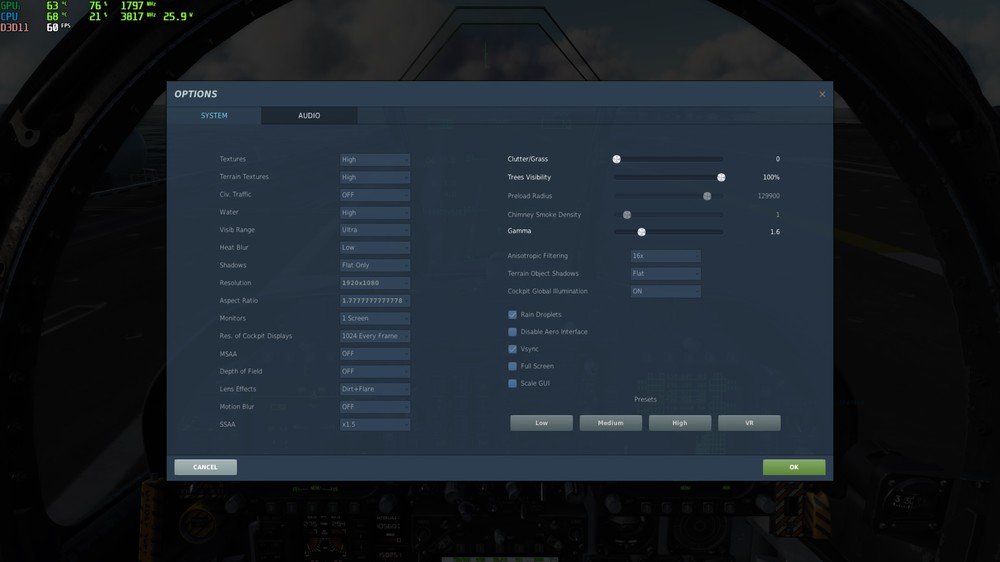1000x562 pixels.
Task: Open the Terrain Object Shadows dropdown
Action: pyautogui.click(x=665, y=274)
